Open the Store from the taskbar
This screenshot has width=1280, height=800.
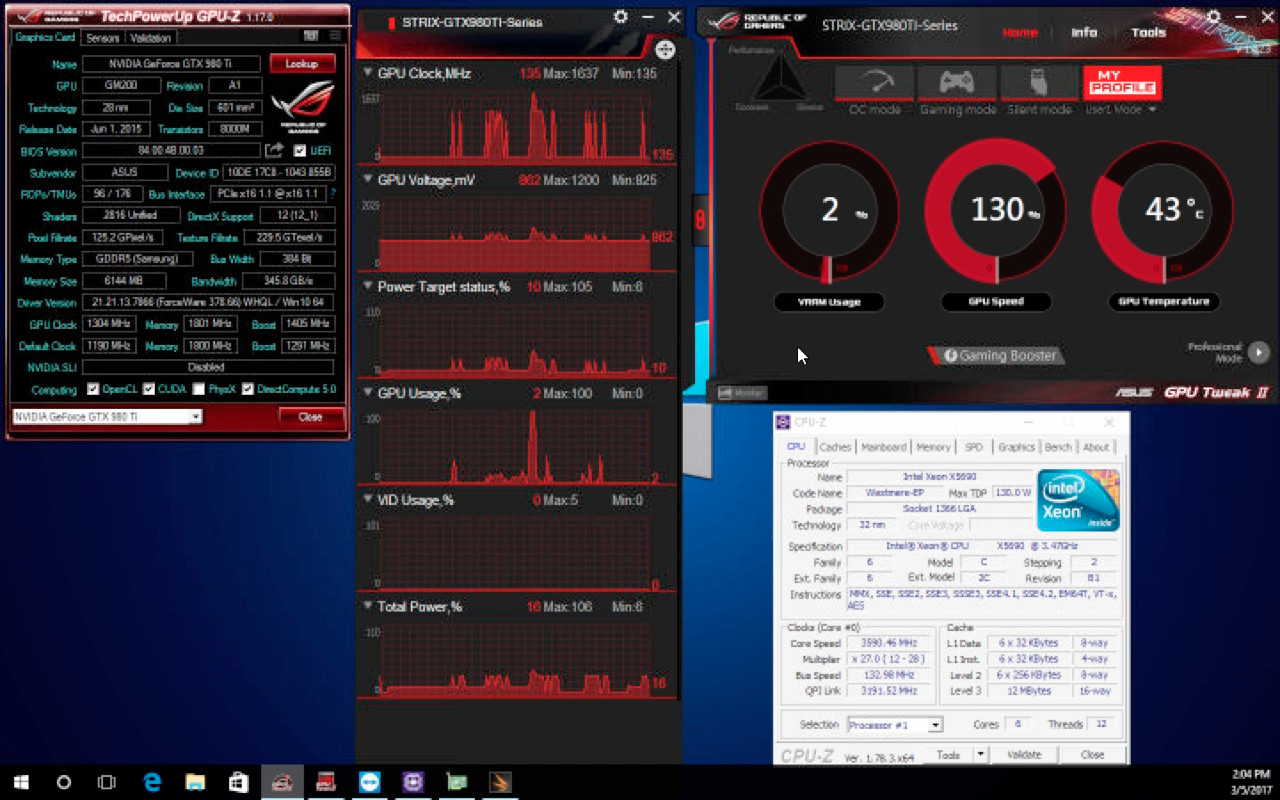238,782
